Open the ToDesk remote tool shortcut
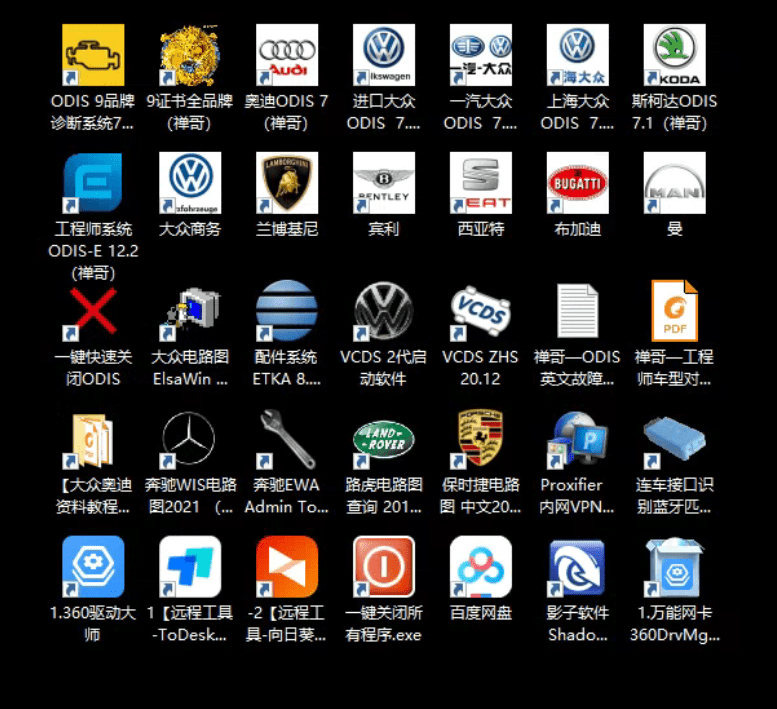777x709 pixels. 190,568
